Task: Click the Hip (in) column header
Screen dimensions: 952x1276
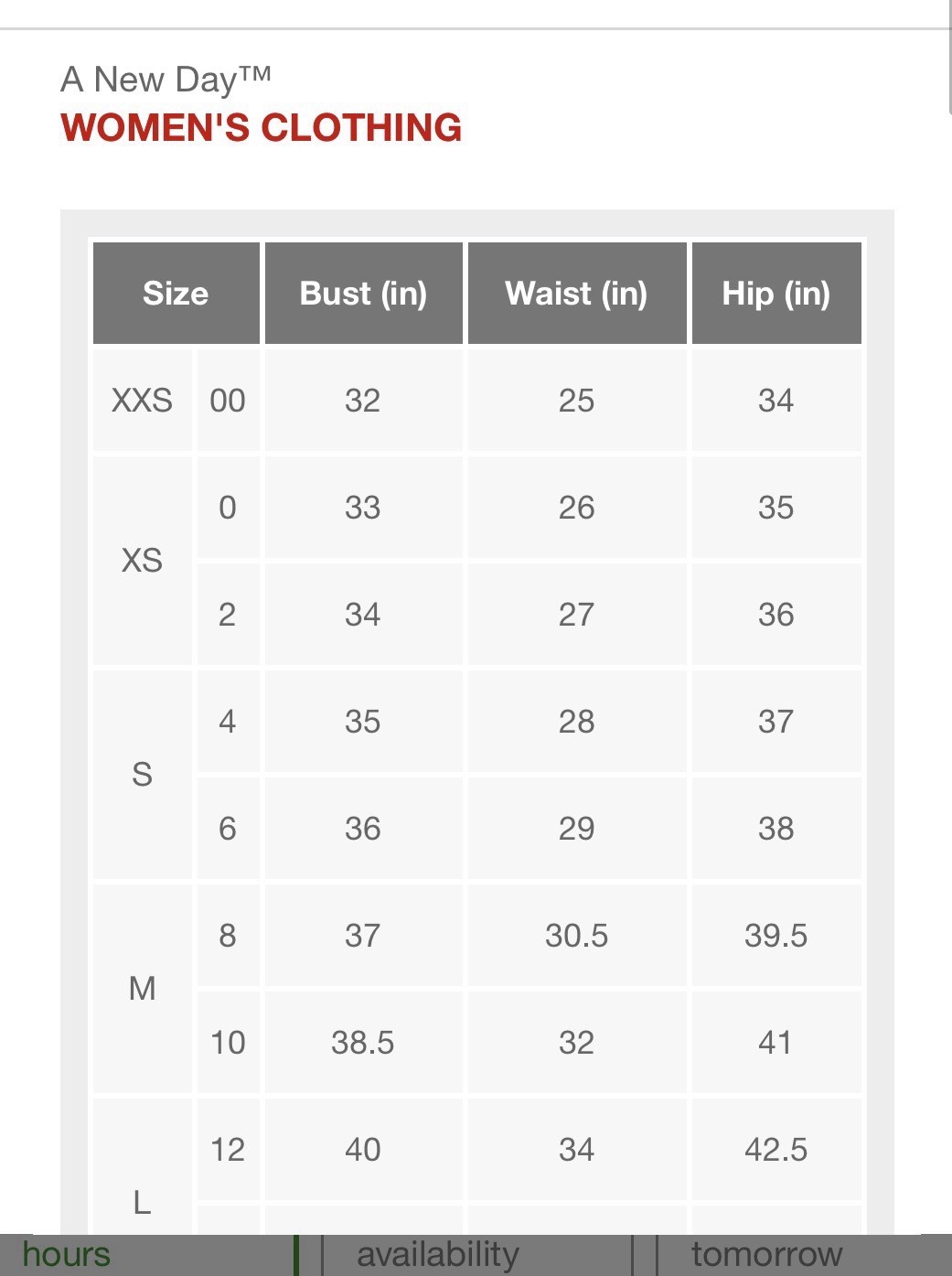Action: coord(776,294)
